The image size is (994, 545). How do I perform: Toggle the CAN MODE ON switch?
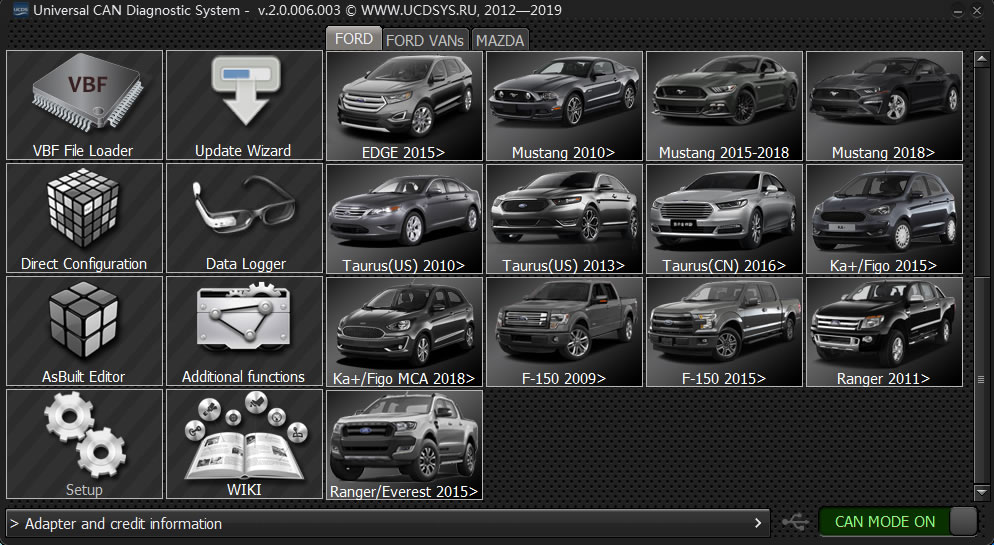pyautogui.click(x=899, y=522)
